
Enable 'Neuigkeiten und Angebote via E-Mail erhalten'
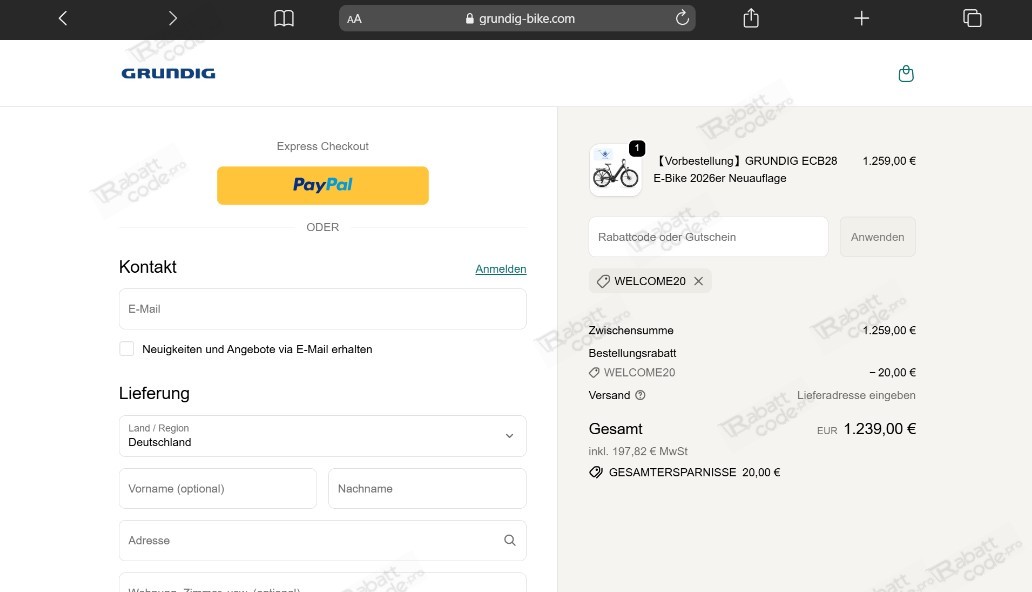tap(127, 348)
